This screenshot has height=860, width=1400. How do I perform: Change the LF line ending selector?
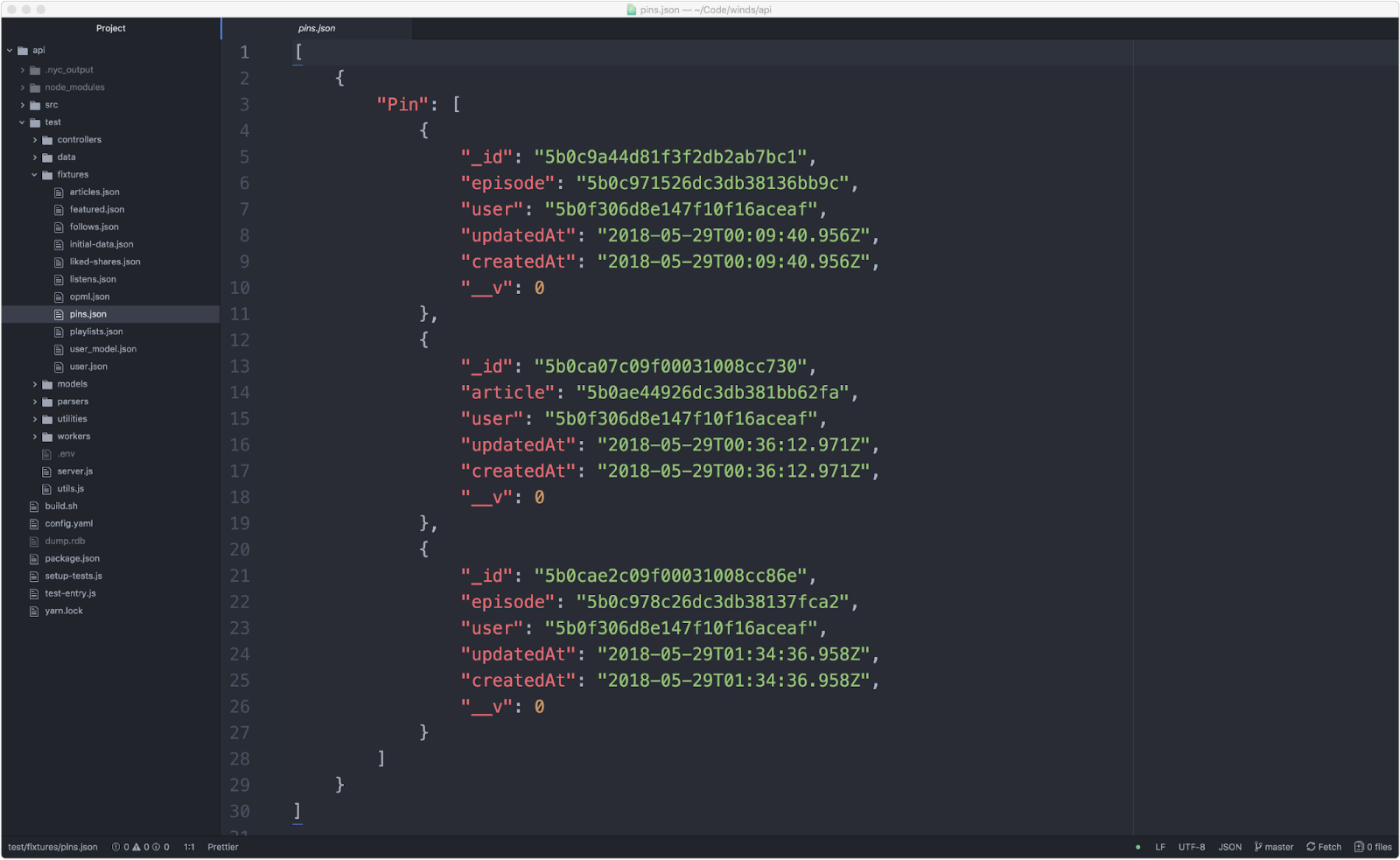tap(1159, 847)
